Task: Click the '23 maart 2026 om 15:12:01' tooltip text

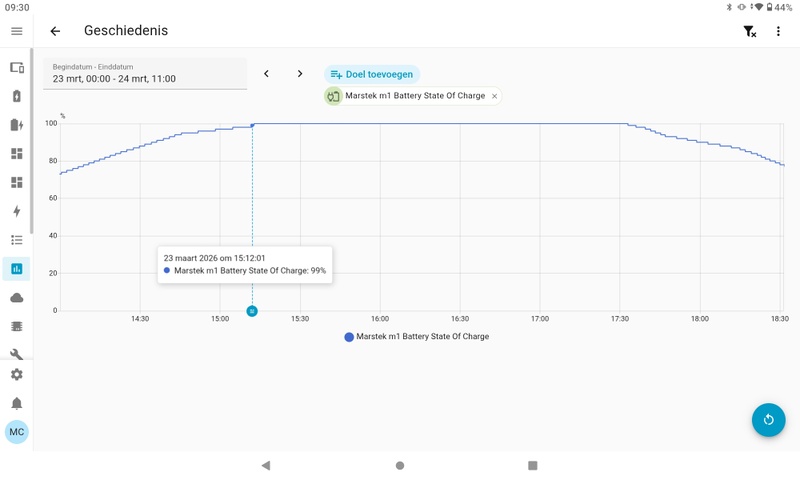Action: tap(214, 258)
